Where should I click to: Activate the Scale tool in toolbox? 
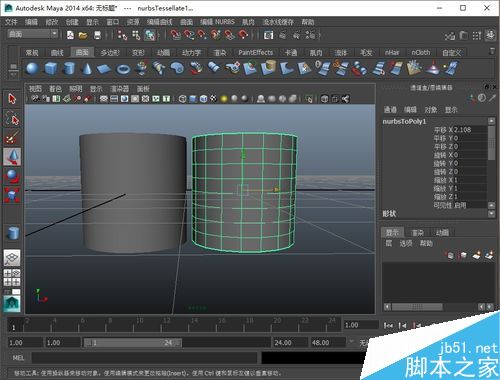point(12,195)
